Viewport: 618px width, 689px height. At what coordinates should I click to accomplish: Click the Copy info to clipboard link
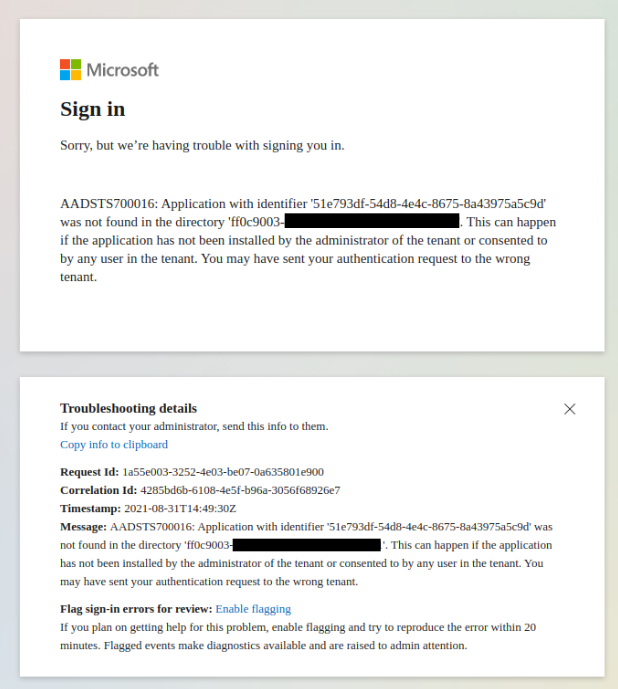(x=114, y=445)
